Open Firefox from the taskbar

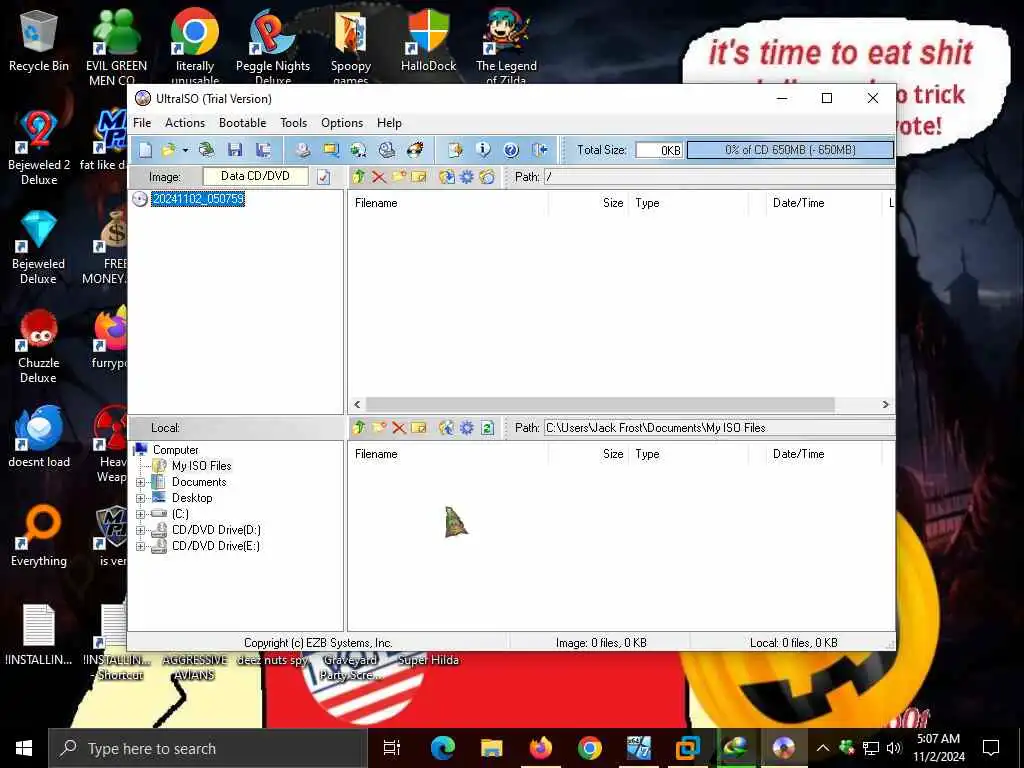point(541,748)
